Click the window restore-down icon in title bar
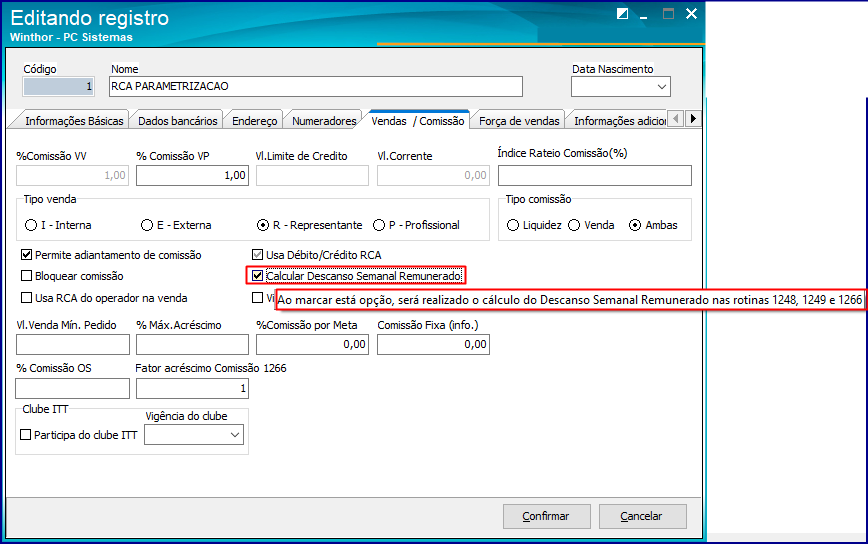868x544 pixels. (622, 14)
